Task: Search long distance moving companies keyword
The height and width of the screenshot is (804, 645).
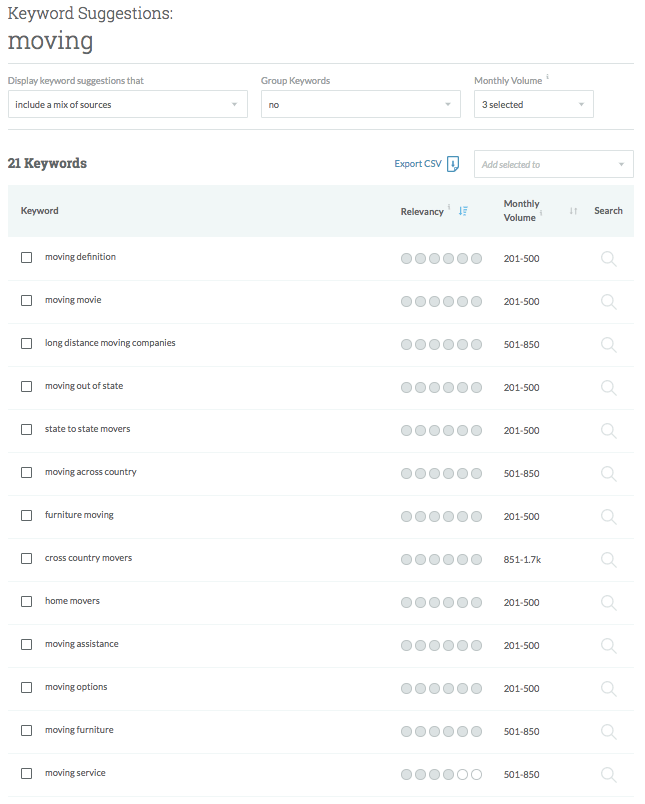Action: tap(609, 345)
